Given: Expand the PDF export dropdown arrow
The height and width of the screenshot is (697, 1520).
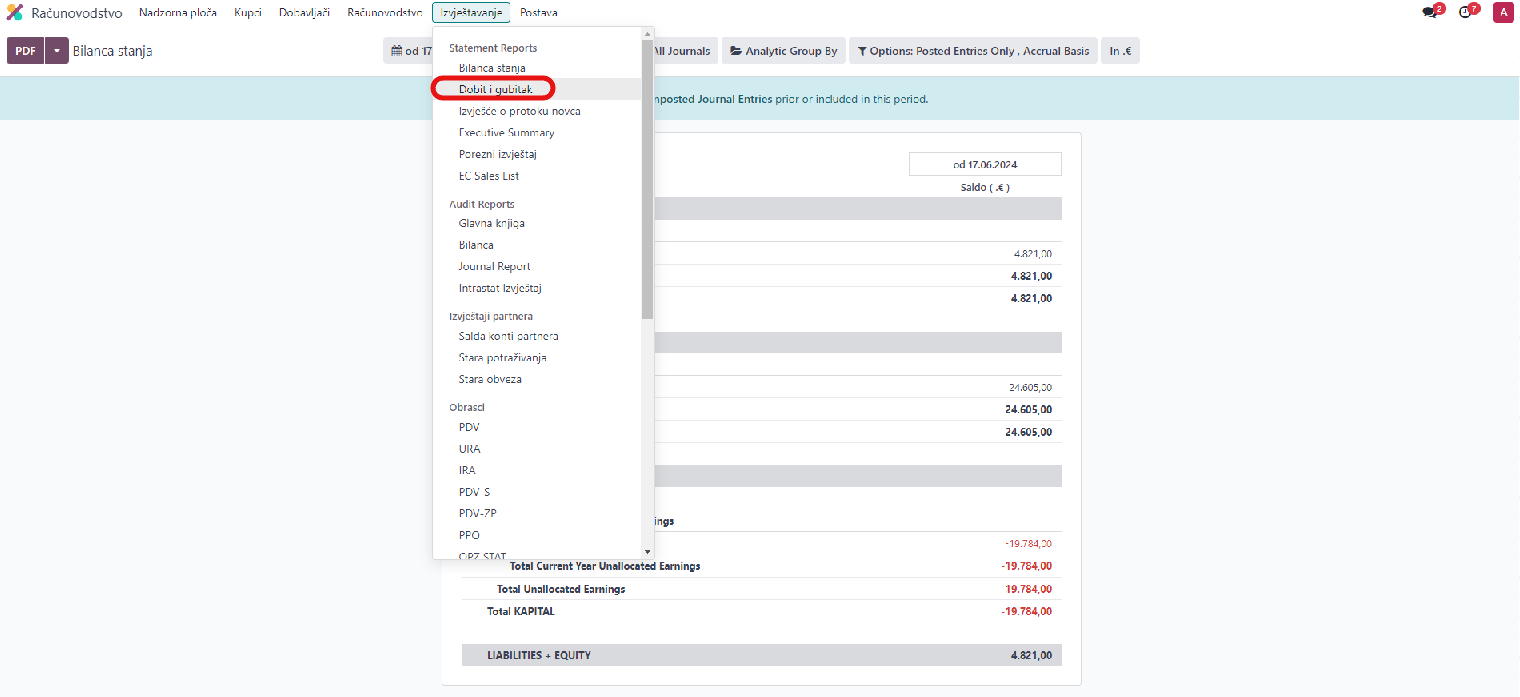Looking at the screenshot, I should pyautogui.click(x=57, y=51).
